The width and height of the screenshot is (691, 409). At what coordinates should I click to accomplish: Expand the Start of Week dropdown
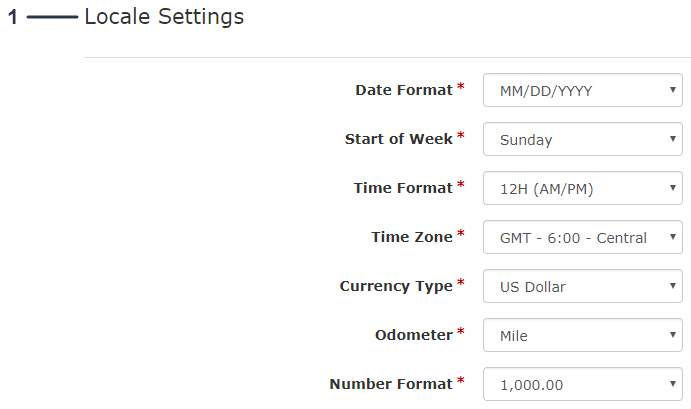tap(582, 140)
